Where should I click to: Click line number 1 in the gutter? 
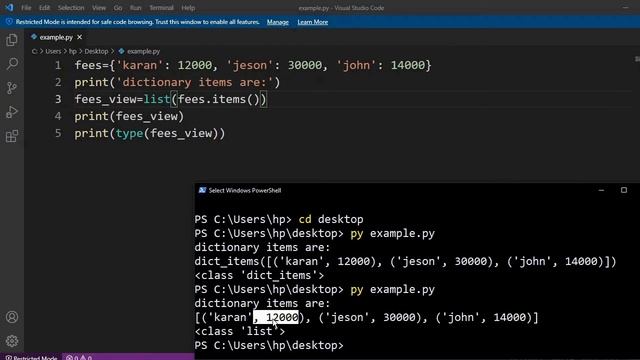pos(58,65)
